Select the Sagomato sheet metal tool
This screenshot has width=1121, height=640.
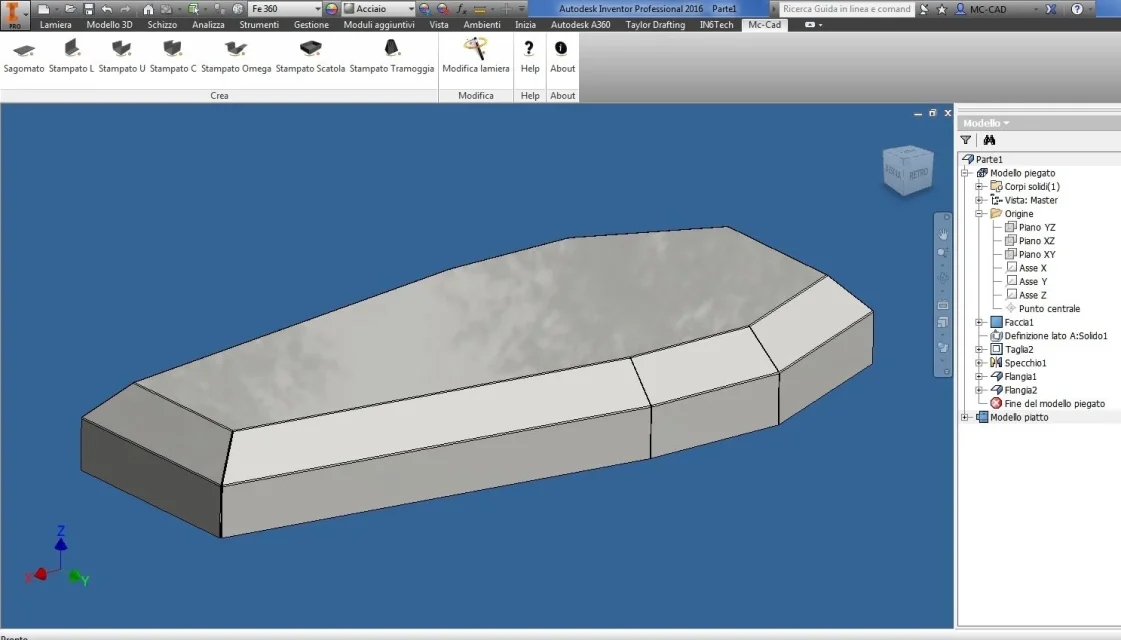click(24, 56)
